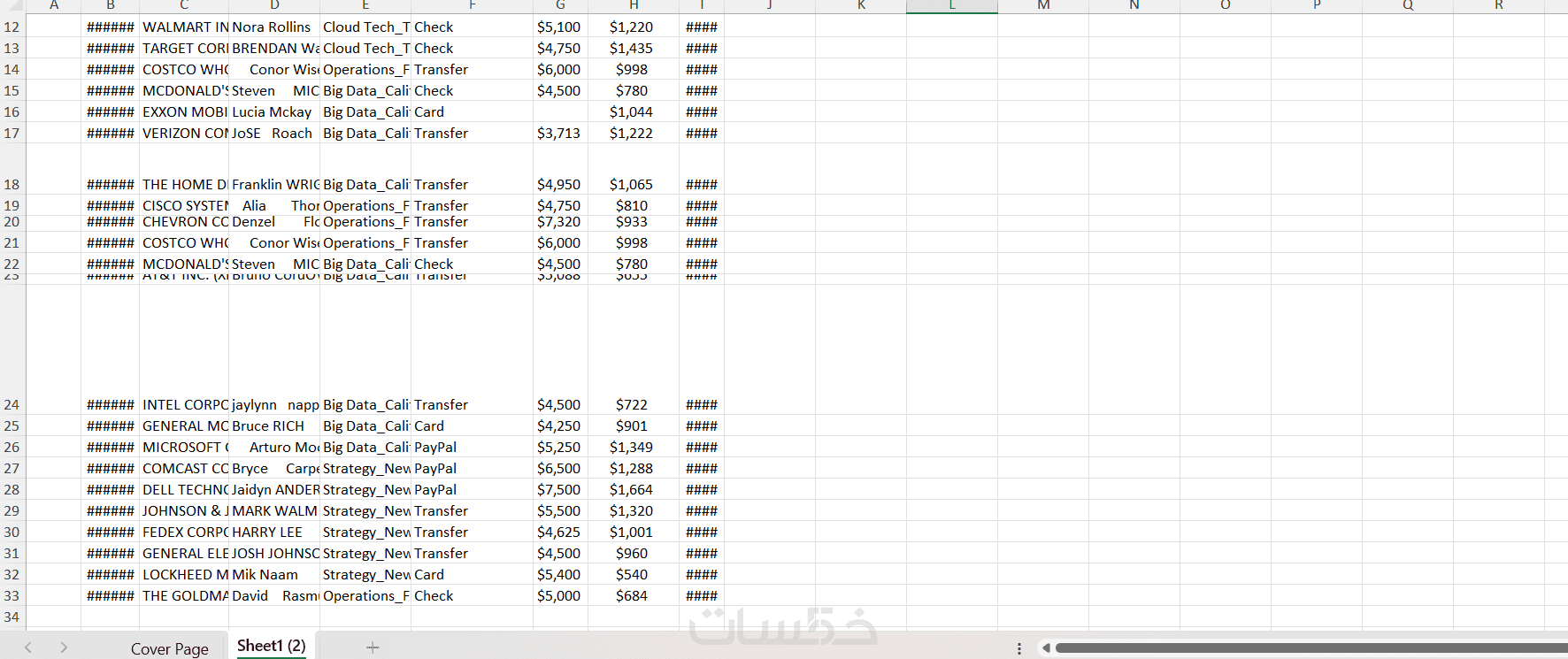Viewport: 1568px width, 659px height.
Task: Click the TARGET CORI cell
Action: 184,48
